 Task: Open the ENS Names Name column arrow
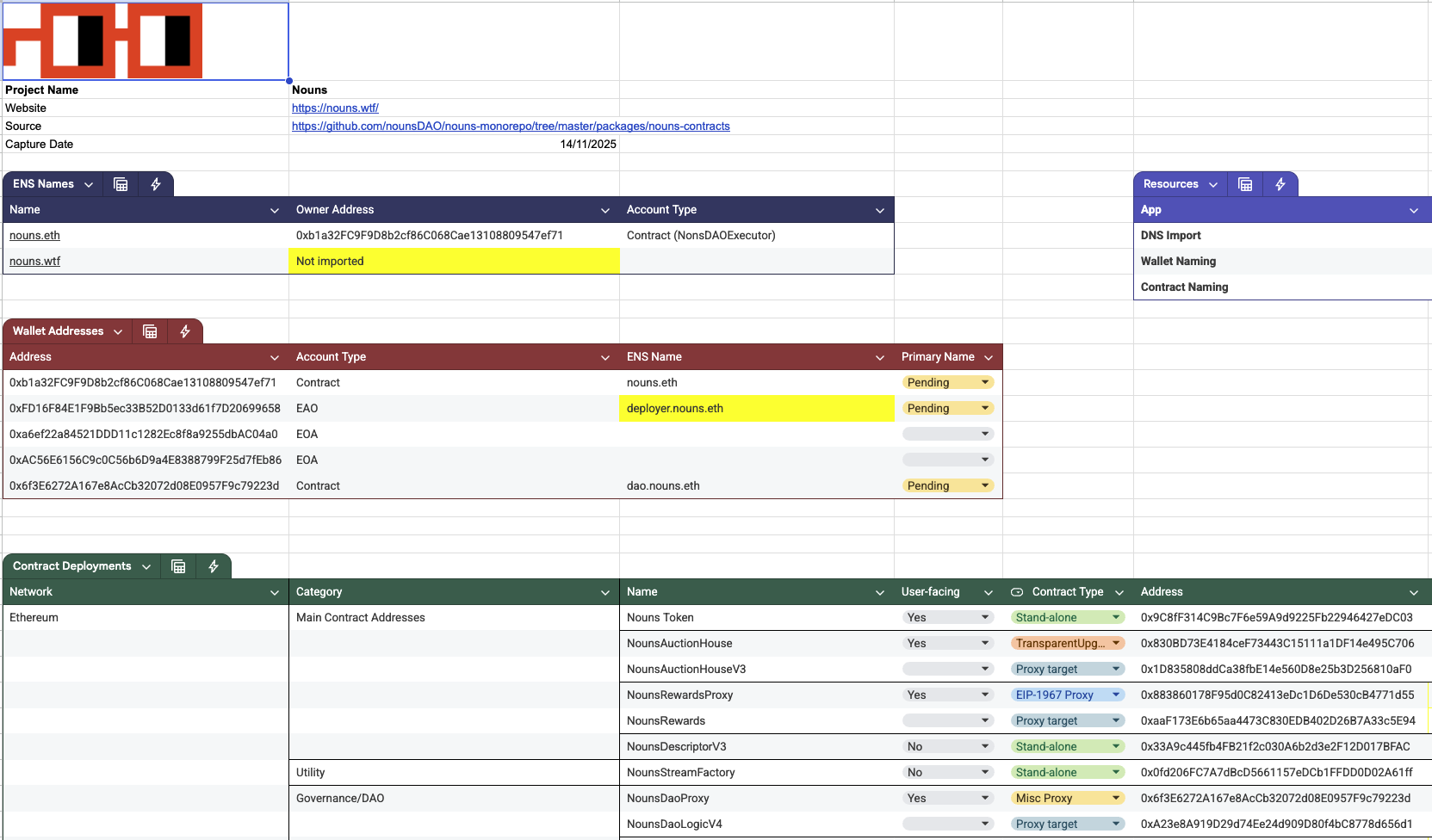coord(275,210)
